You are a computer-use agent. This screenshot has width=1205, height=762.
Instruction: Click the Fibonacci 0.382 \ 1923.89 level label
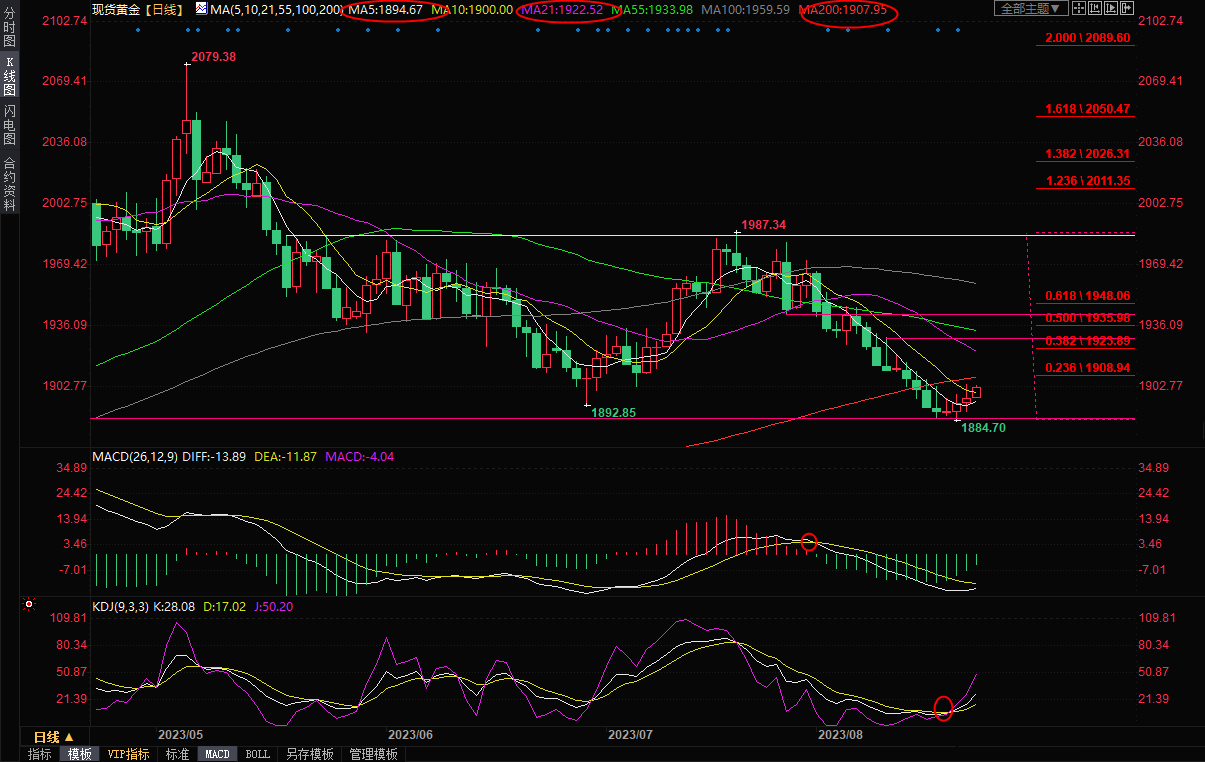point(1086,340)
